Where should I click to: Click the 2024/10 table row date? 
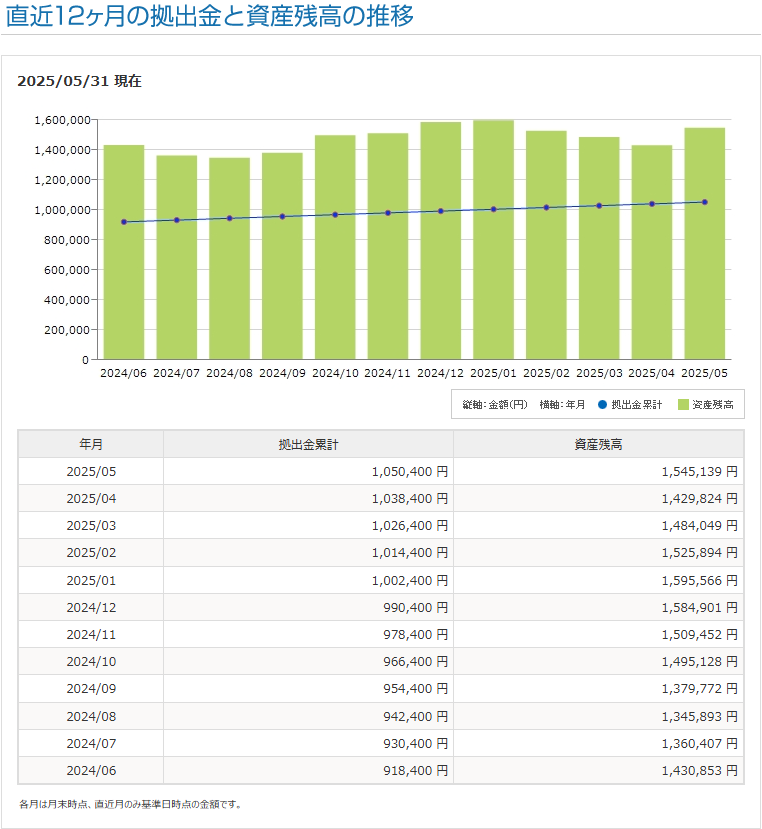[91, 661]
